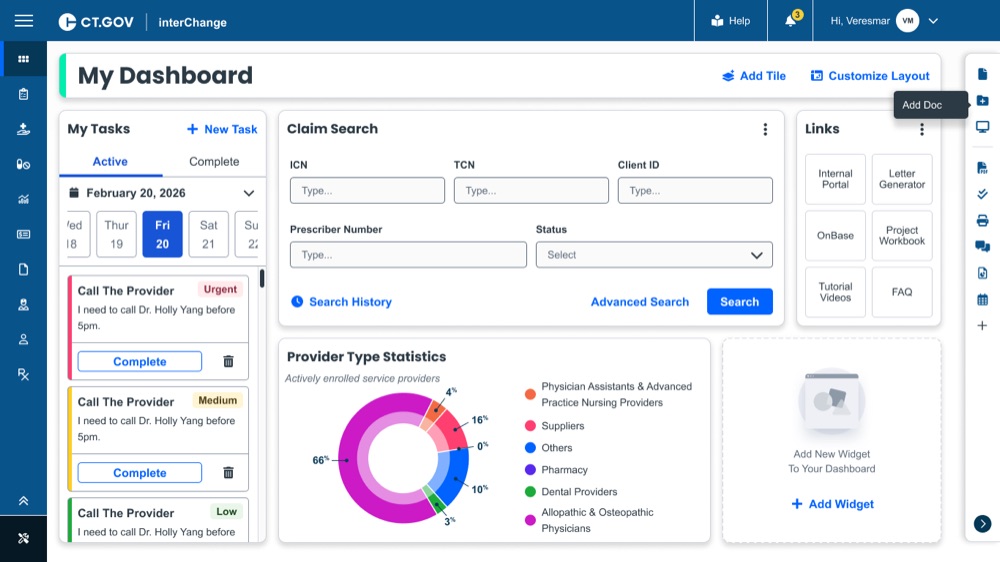
Task: Click the PDF file icon in right toolbar
Action: tap(982, 168)
